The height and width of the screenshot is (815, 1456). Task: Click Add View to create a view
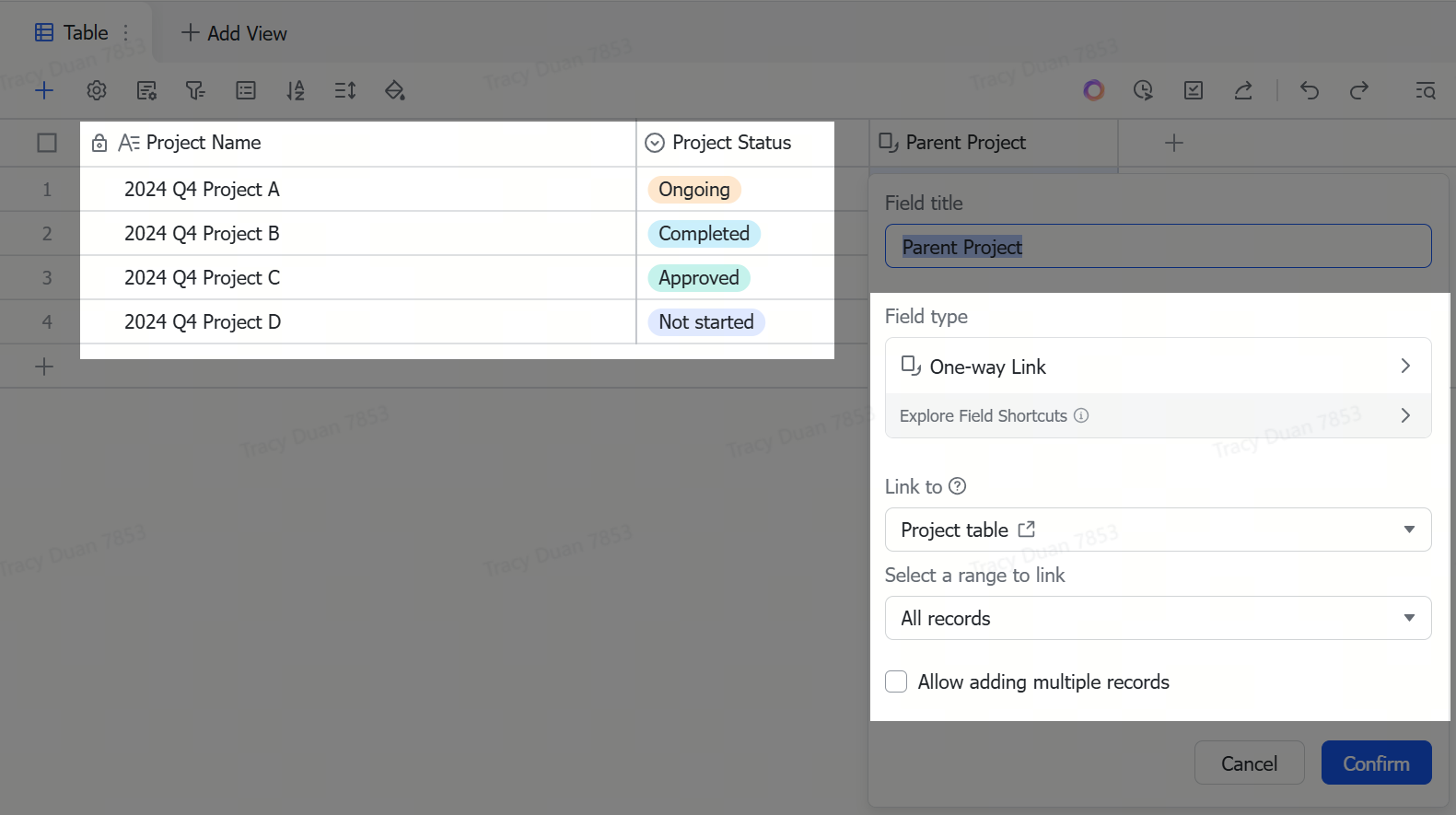(x=234, y=33)
